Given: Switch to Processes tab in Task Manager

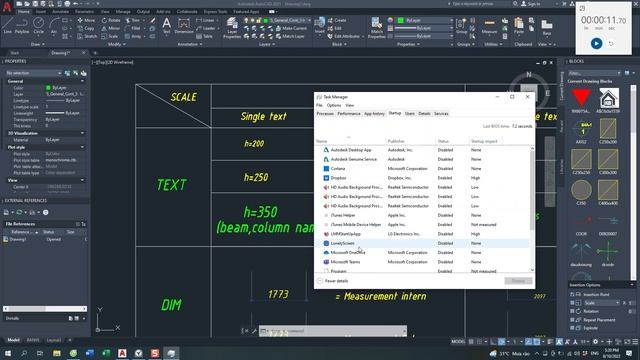Looking at the screenshot, I should pos(325,113).
